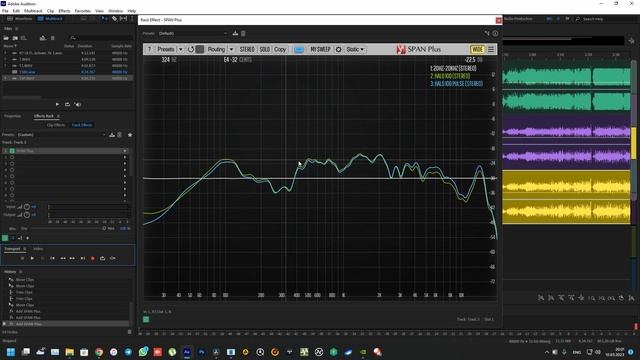
Task: Click the Record button in Transport
Action: coord(93,258)
